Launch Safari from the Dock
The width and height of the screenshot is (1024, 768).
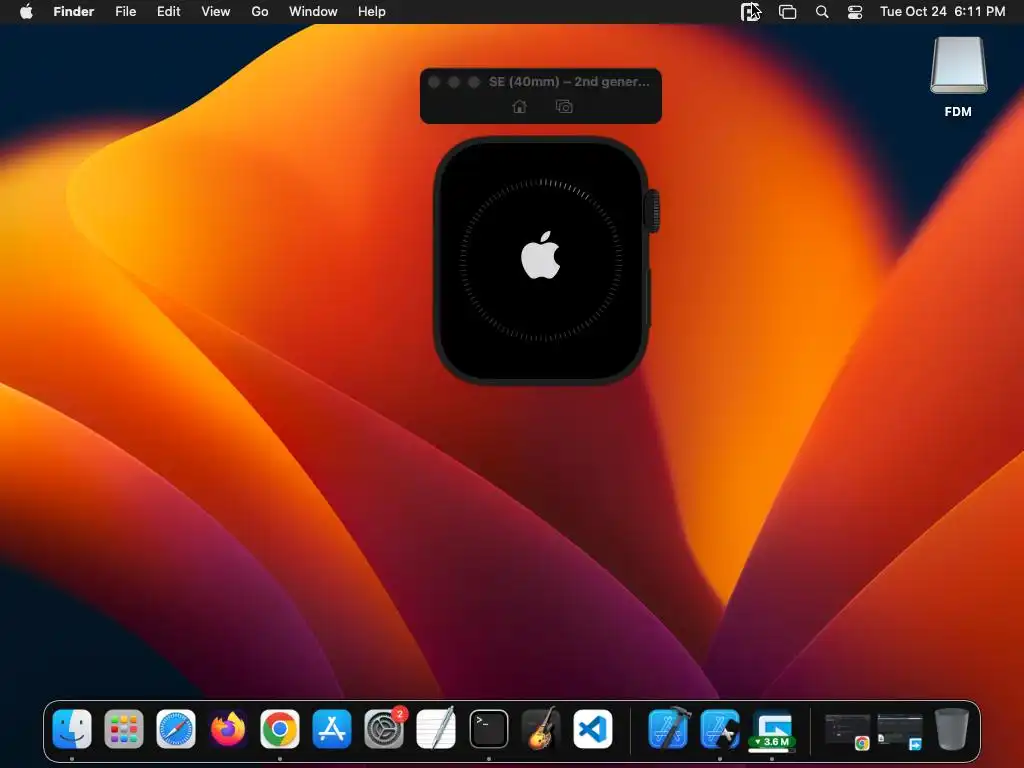coord(176,728)
